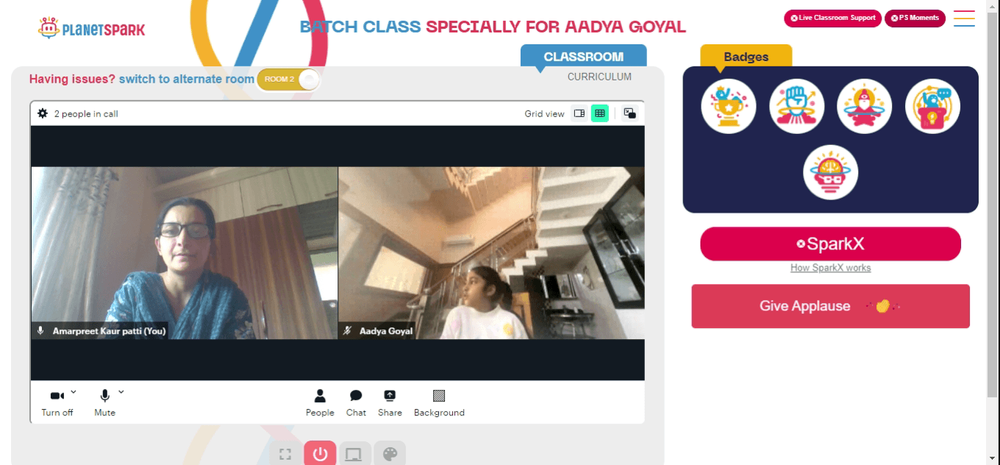Click the Give Applause button

[830, 306]
